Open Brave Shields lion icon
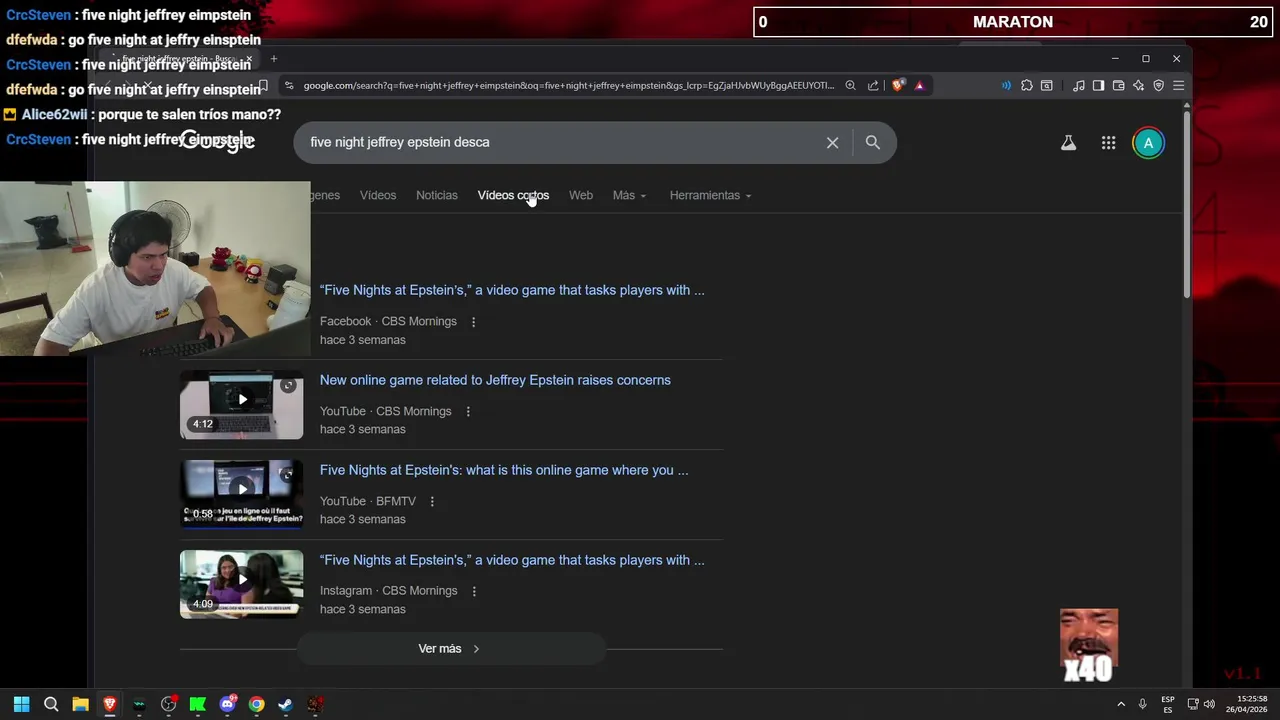The image size is (1280, 720). tap(897, 86)
